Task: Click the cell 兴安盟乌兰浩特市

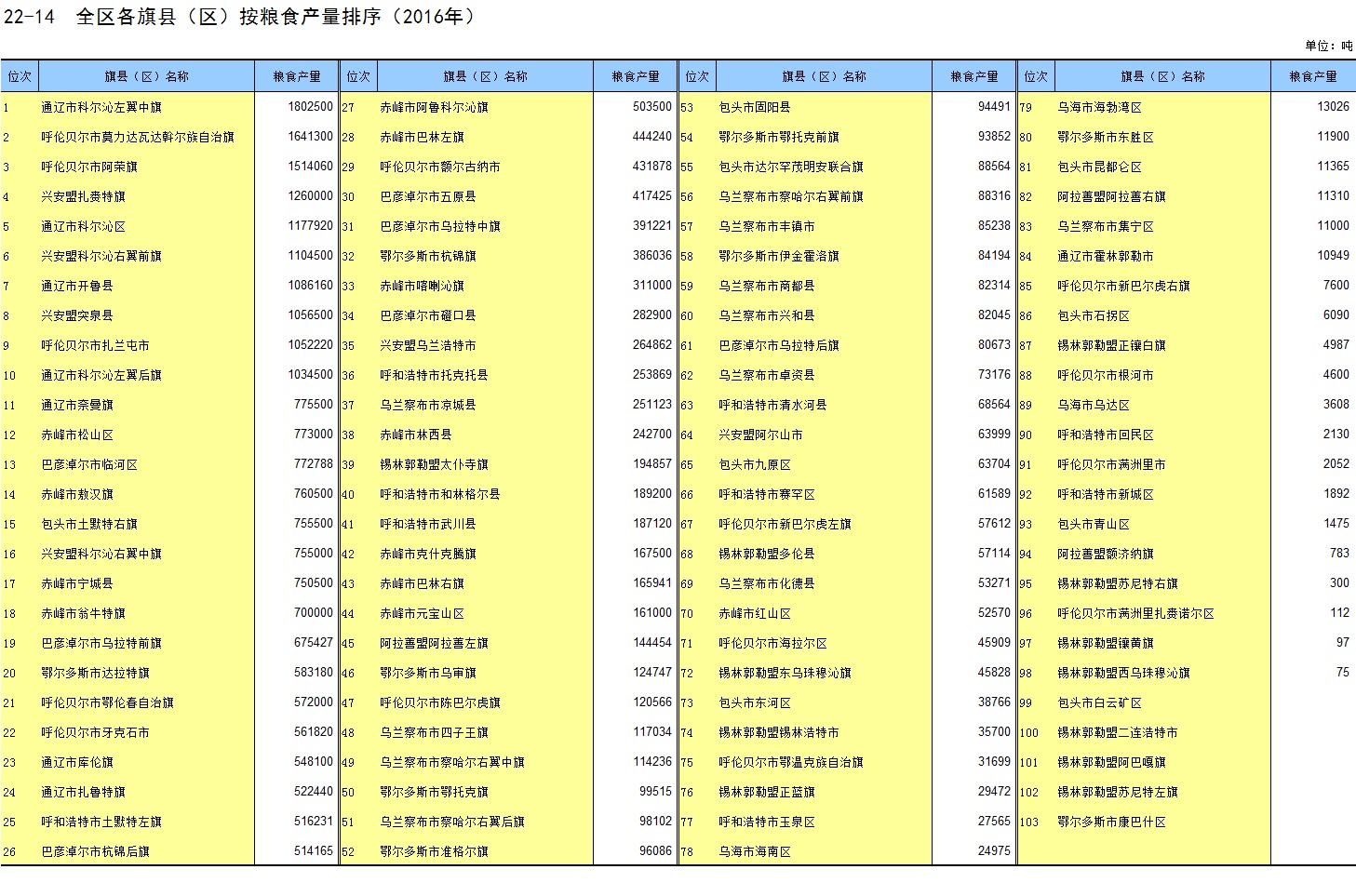Action: 428,345
